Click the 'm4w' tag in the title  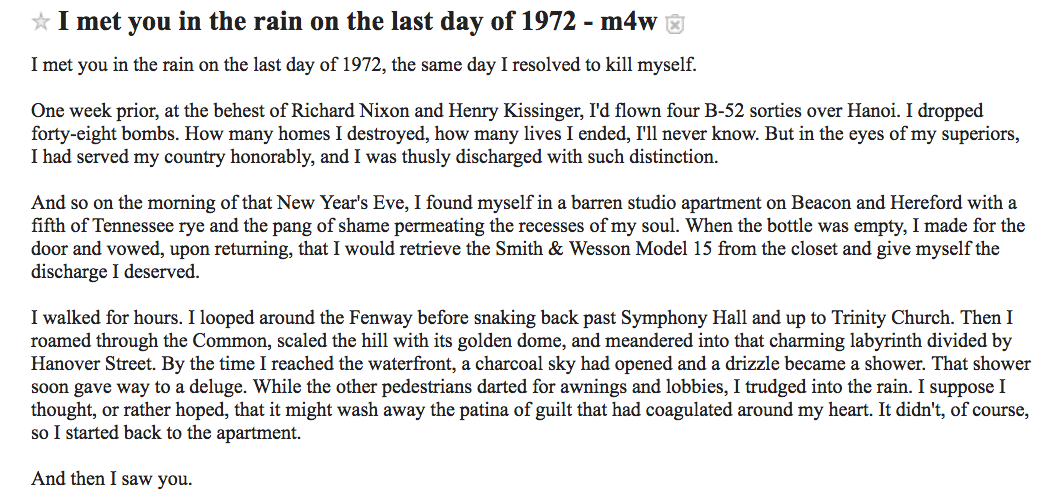(x=628, y=22)
